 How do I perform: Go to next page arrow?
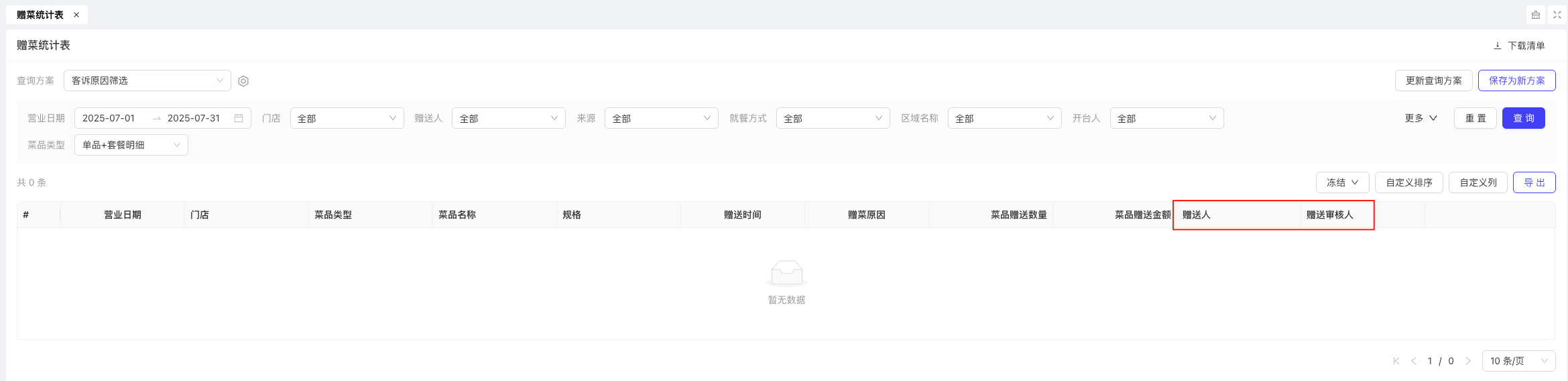(x=1467, y=361)
